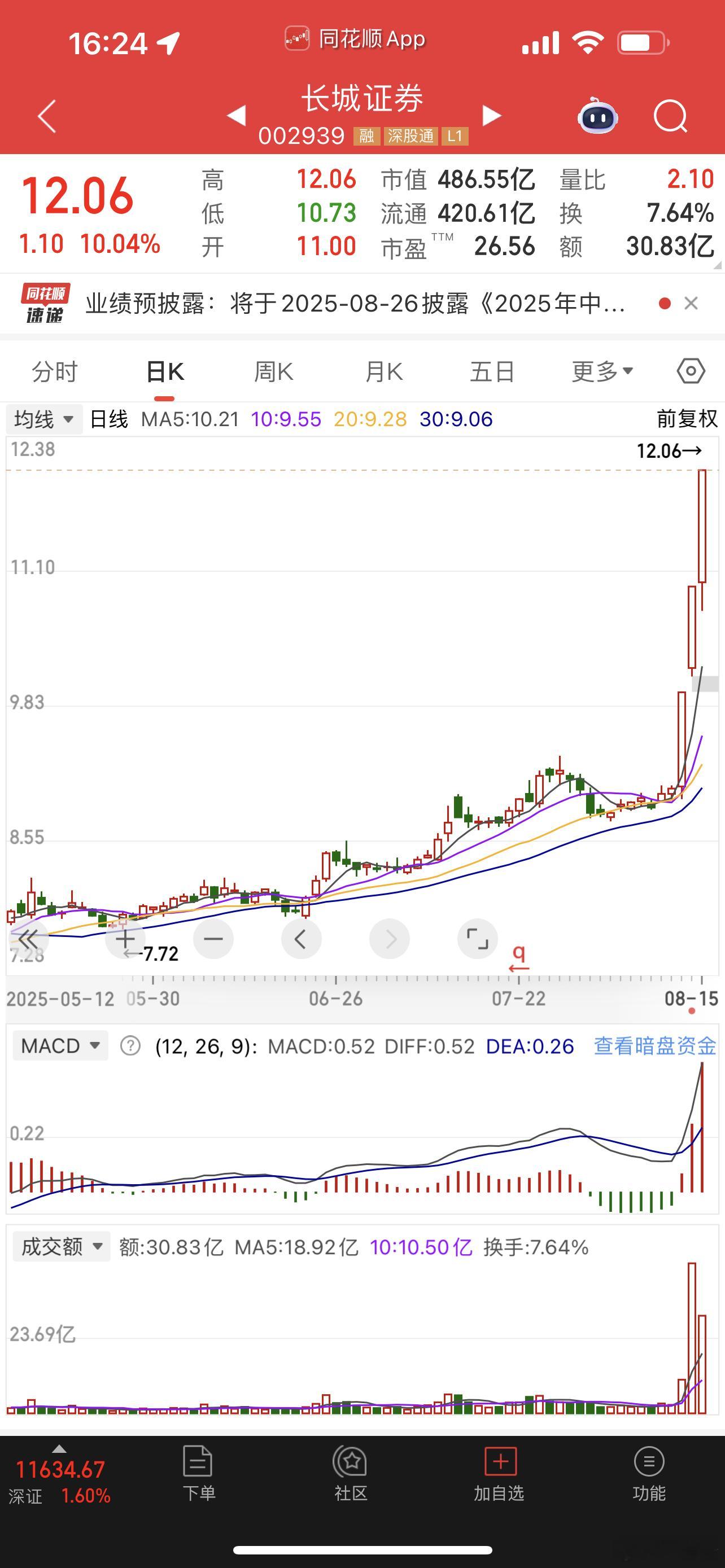The height and width of the screenshot is (1568, 725).
Task: Change 前复权 adjustment mode
Action: (x=687, y=419)
